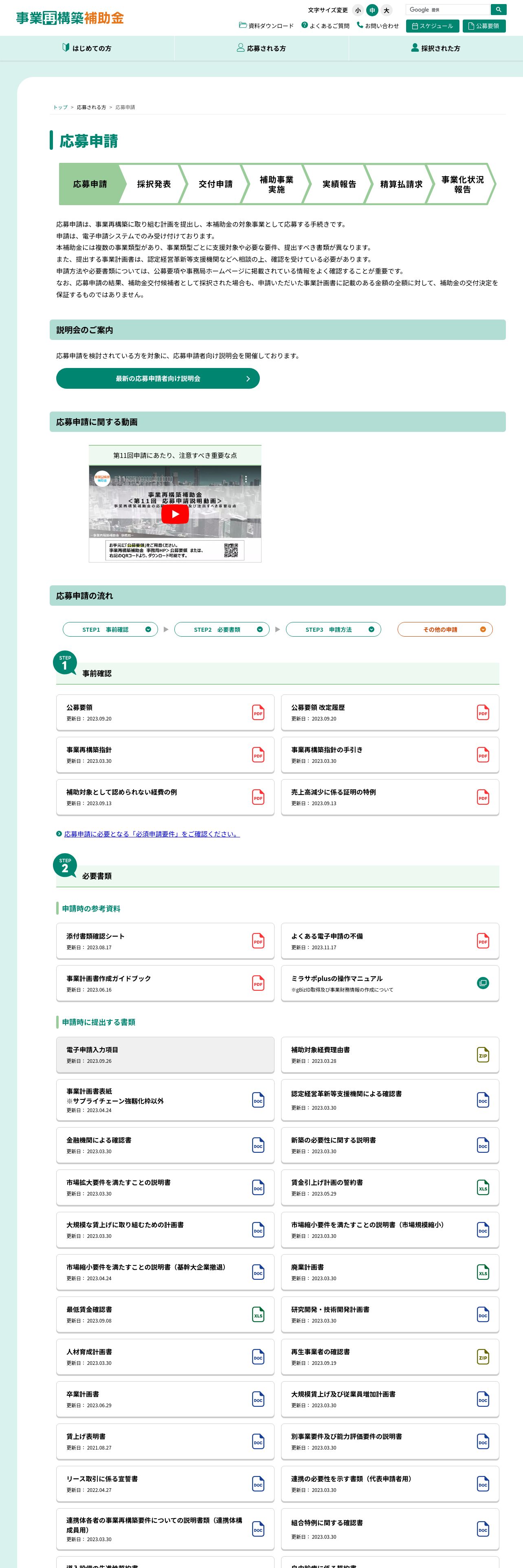Set the font size to large (大)
Screen dimensions: 523x1568
tap(386, 10)
